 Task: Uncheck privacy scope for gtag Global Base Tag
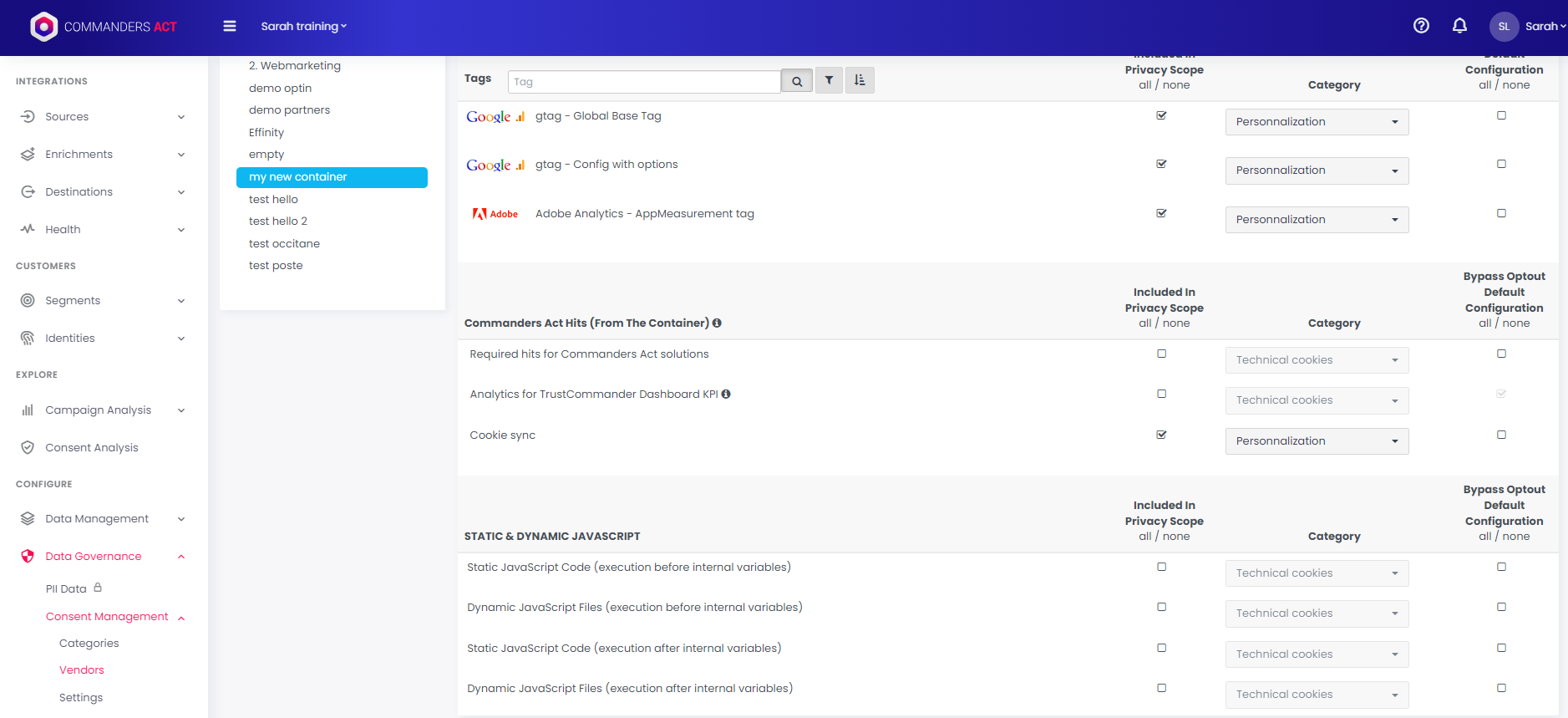point(1161,115)
